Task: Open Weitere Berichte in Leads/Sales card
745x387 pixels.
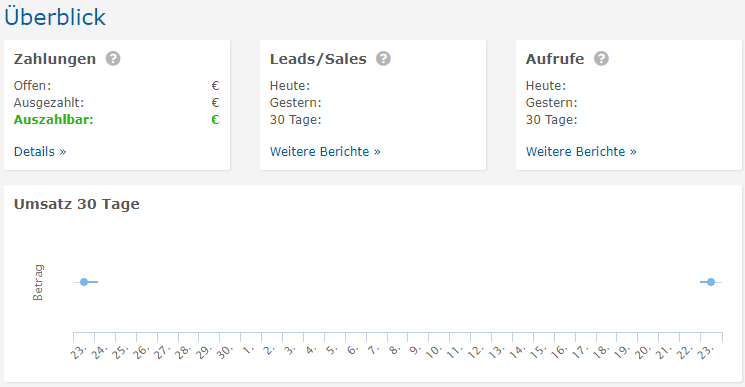Action: (x=325, y=151)
